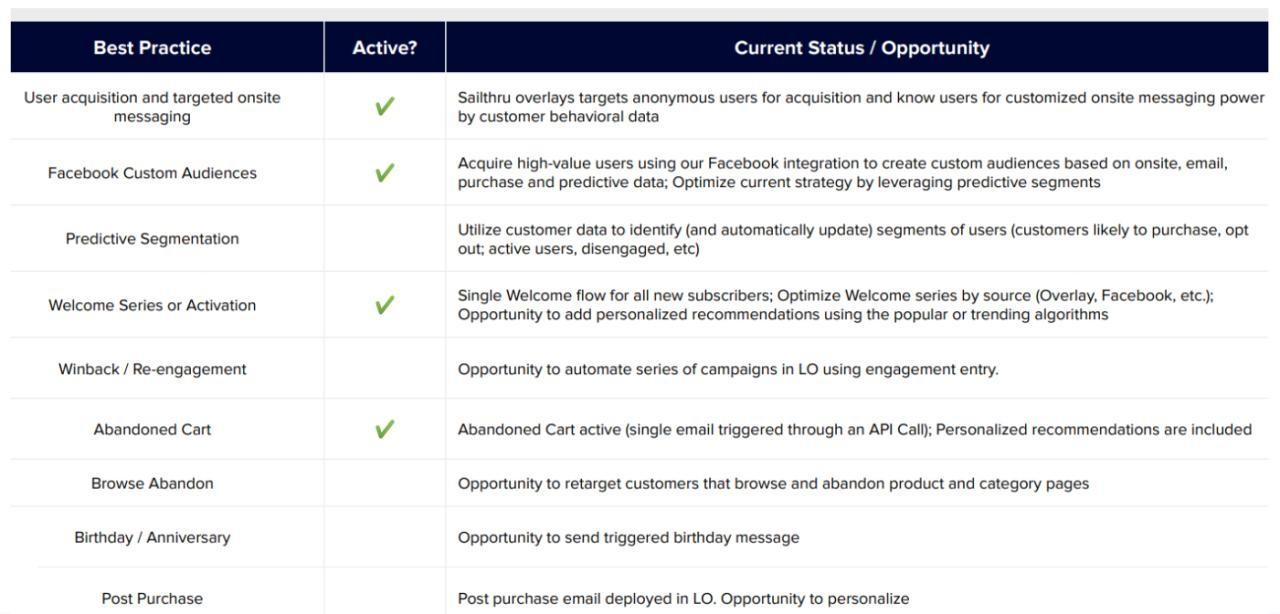
Task: Click the Facebook Custom Audiences checkmark
Action: 384,173
